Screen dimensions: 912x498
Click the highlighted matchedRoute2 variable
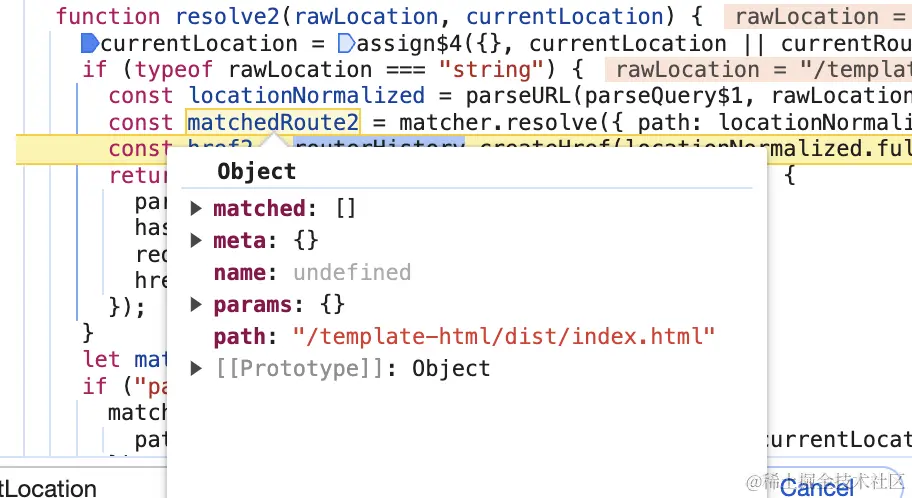pyautogui.click(x=273, y=122)
